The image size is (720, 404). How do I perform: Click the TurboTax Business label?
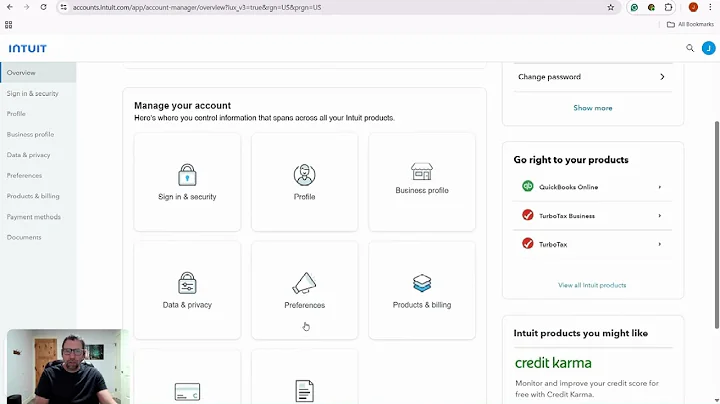coord(567,216)
